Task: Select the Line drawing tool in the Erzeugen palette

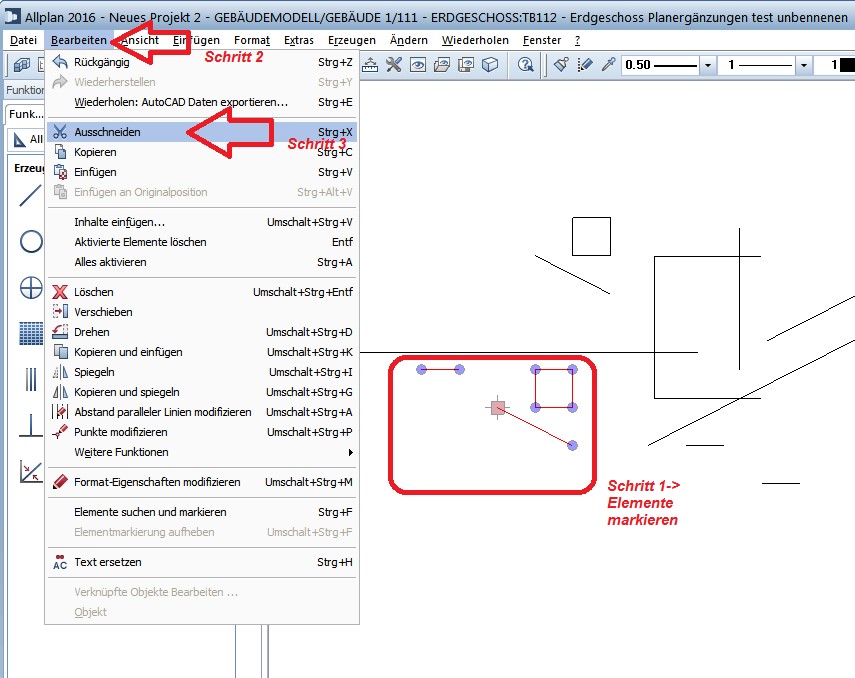Action: click(x=31, y=195)
